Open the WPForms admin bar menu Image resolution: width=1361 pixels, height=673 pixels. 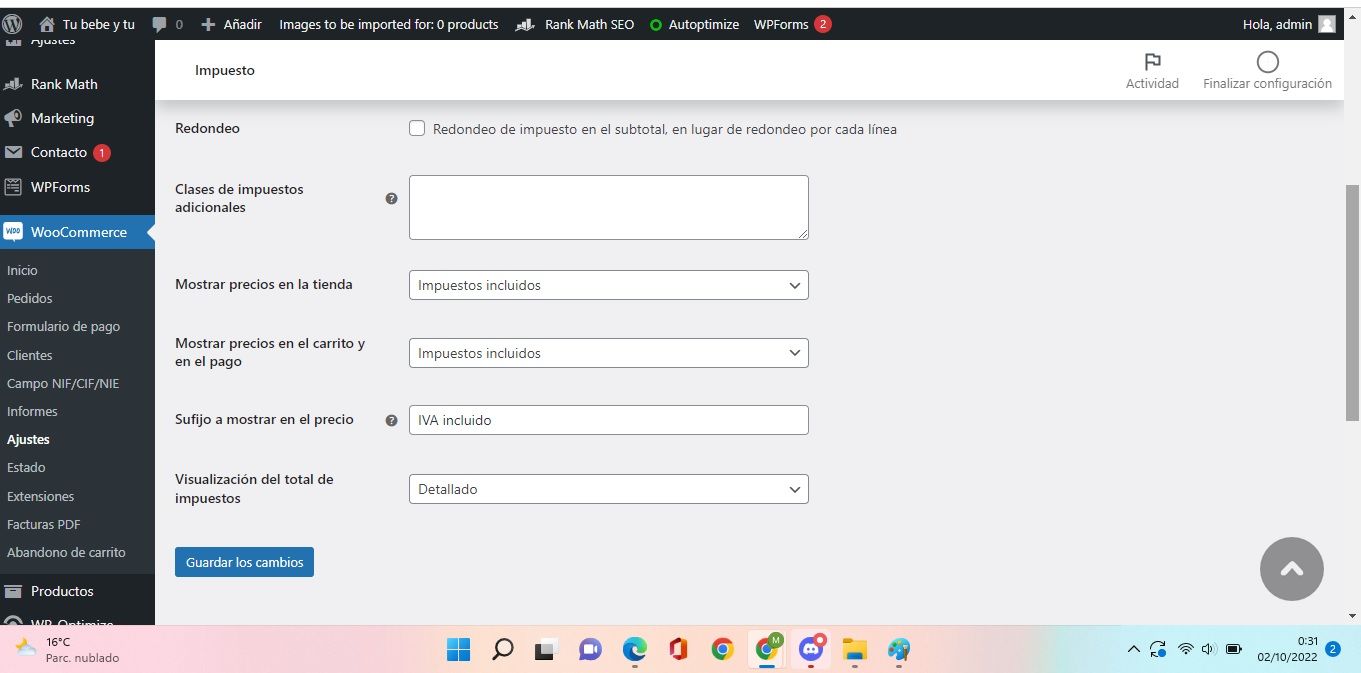[792, 24]
